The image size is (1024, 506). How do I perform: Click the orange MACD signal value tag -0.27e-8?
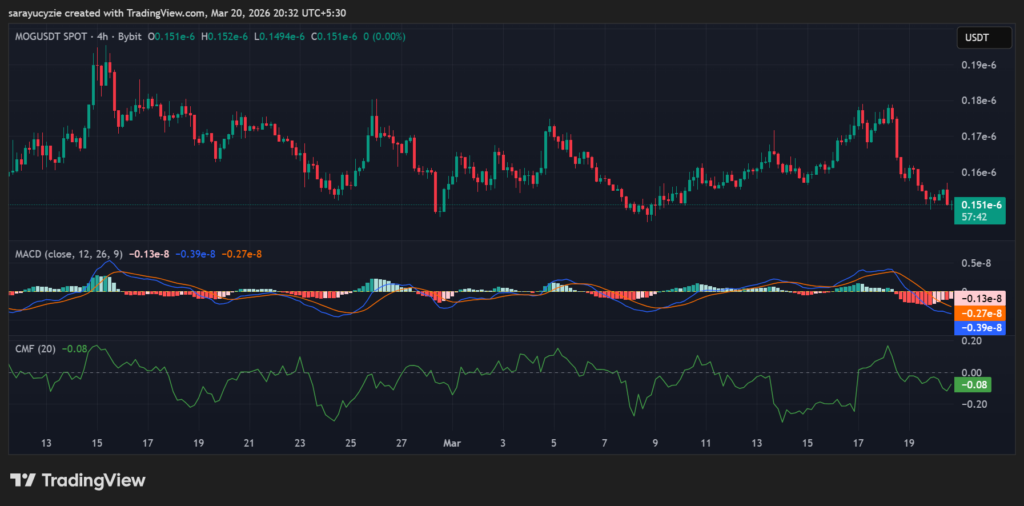pyautogui.click(x=979, y=313)
